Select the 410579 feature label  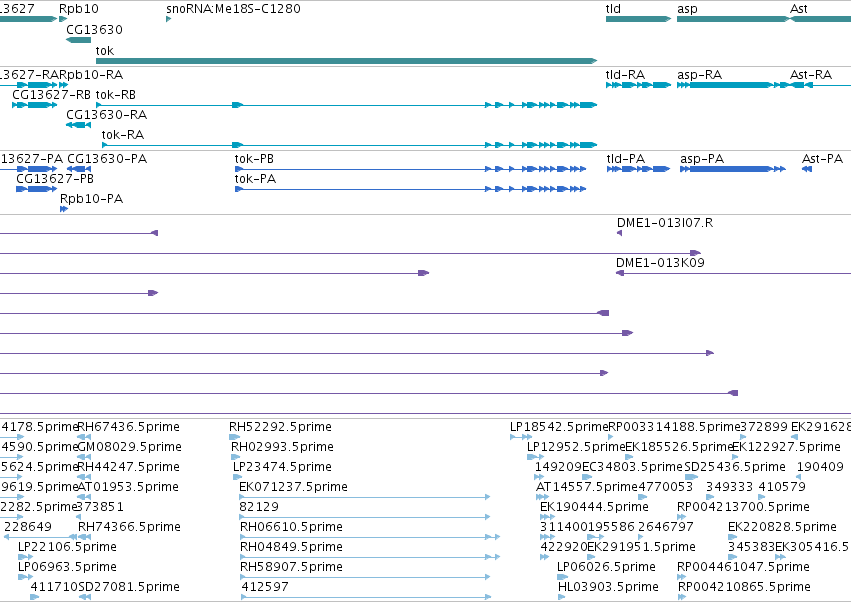[782, 487]
